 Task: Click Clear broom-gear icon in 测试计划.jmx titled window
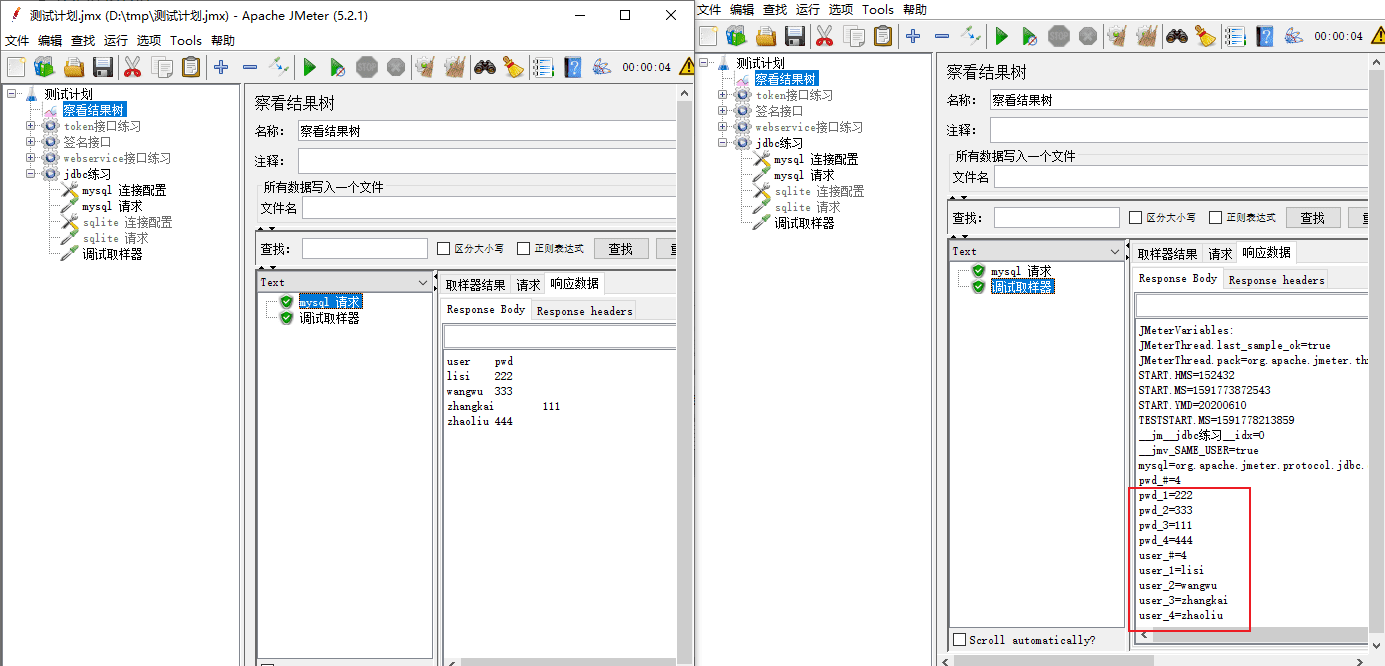coord(426,67)
